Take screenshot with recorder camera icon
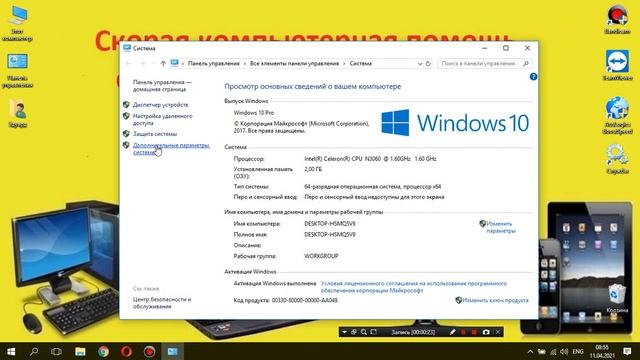640x360 pixels. (486, 332)
